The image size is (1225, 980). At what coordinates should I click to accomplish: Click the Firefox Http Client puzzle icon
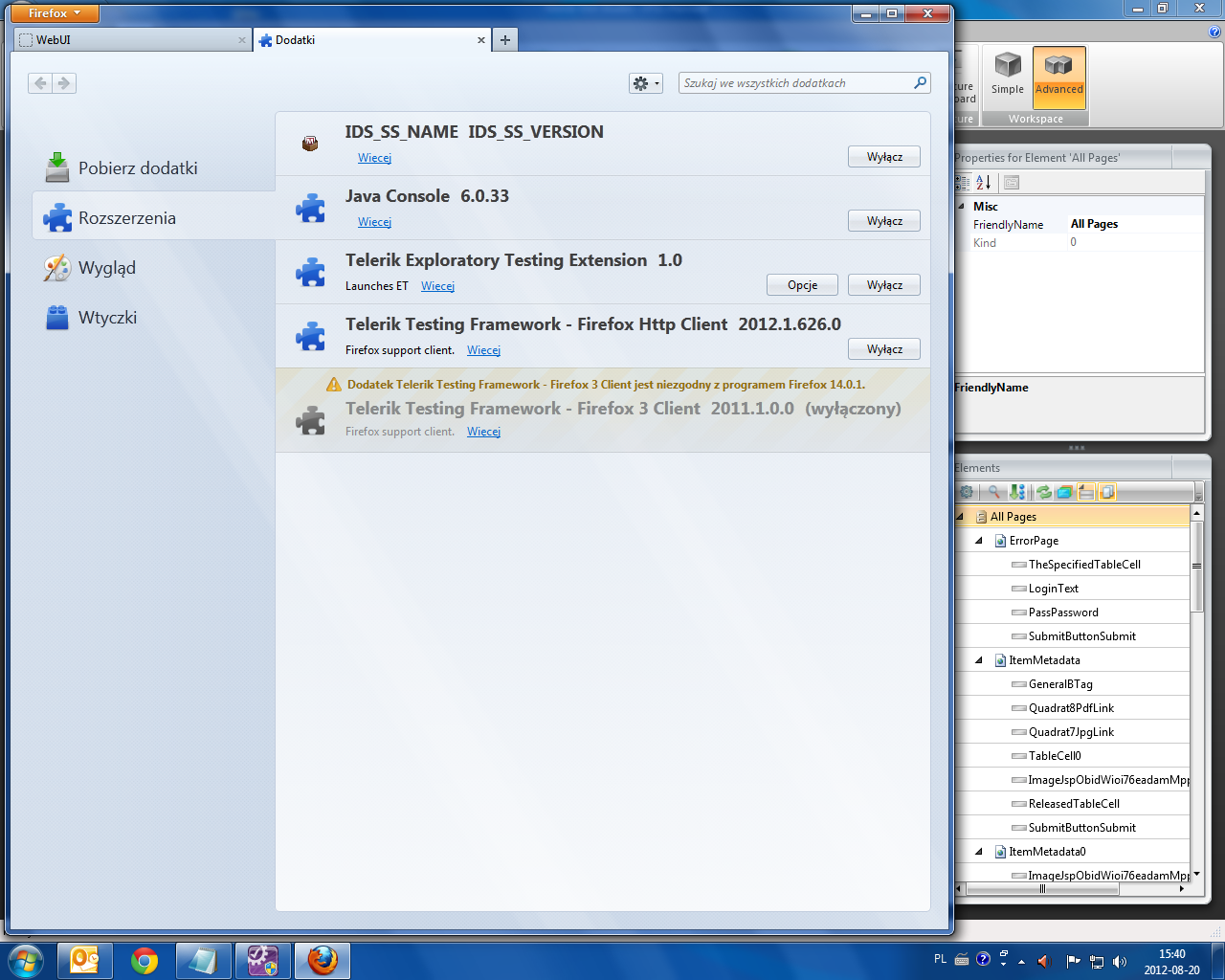pyautogui.click(x=310, y=336)
